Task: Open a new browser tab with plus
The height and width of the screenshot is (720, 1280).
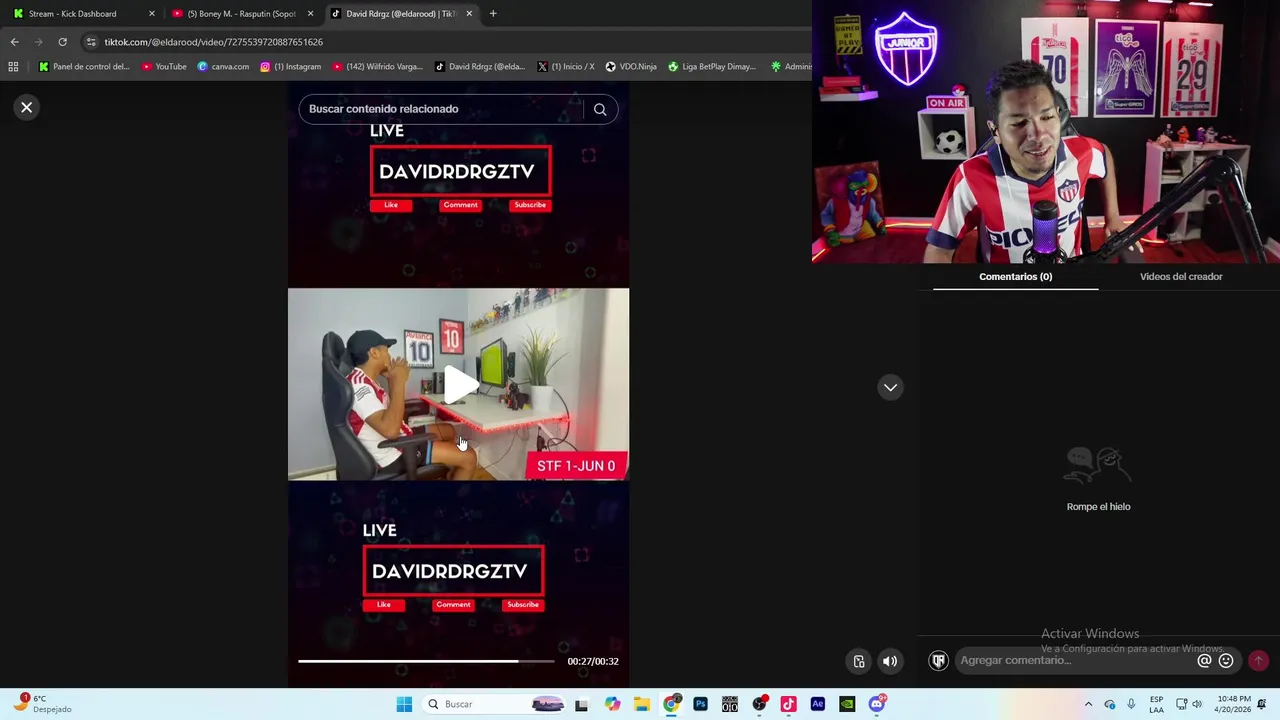Action: pyautogui.click(x=493, y=14)
